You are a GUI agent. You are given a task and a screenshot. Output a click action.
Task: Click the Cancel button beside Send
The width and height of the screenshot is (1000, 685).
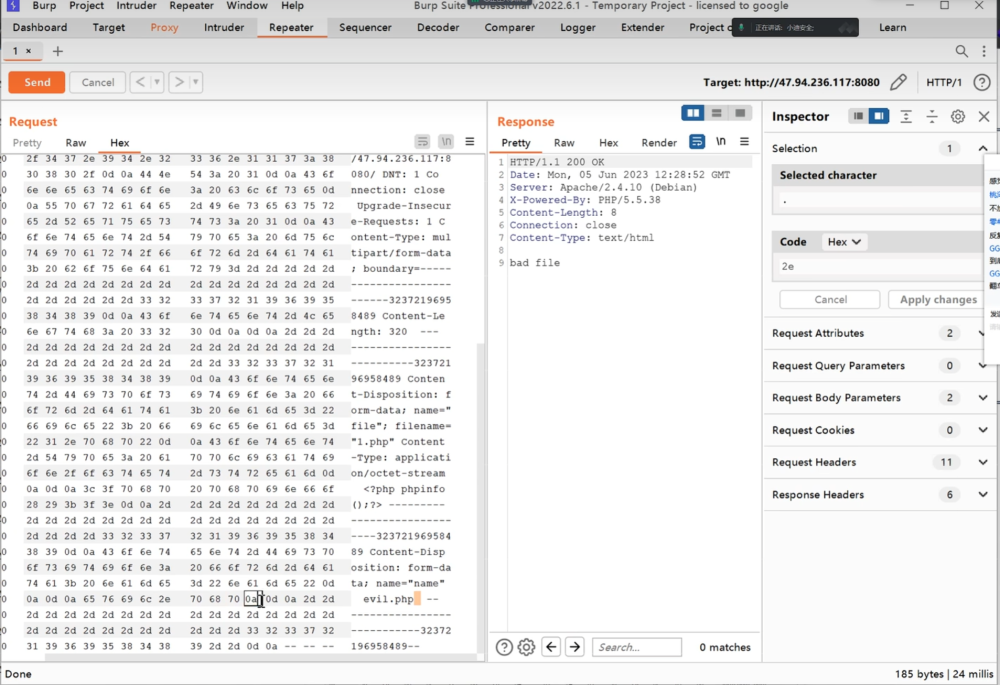click(x=98, y=82)
